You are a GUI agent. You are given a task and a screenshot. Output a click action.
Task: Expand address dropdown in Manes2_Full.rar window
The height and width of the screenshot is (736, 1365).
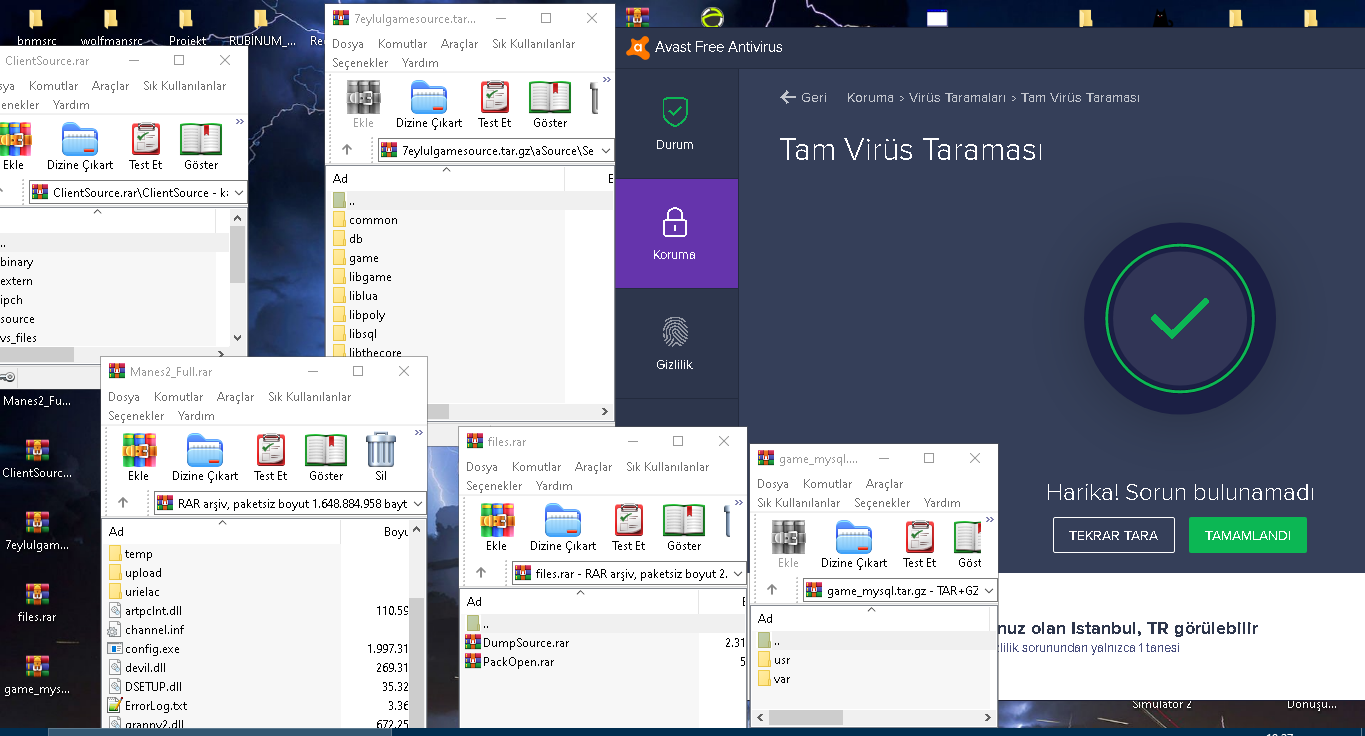tap(417, 503)
